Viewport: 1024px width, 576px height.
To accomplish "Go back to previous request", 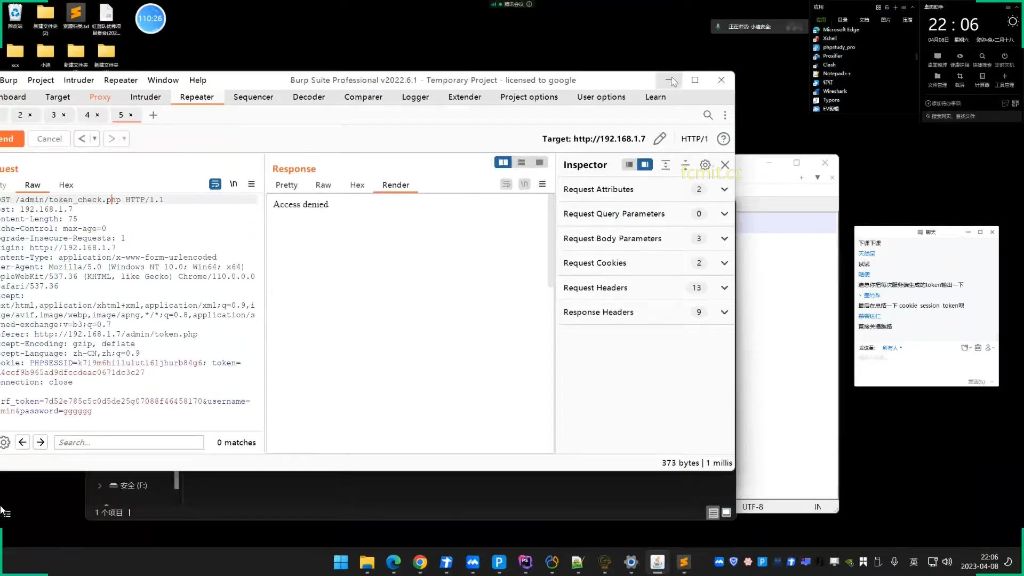I will point(82,138).
